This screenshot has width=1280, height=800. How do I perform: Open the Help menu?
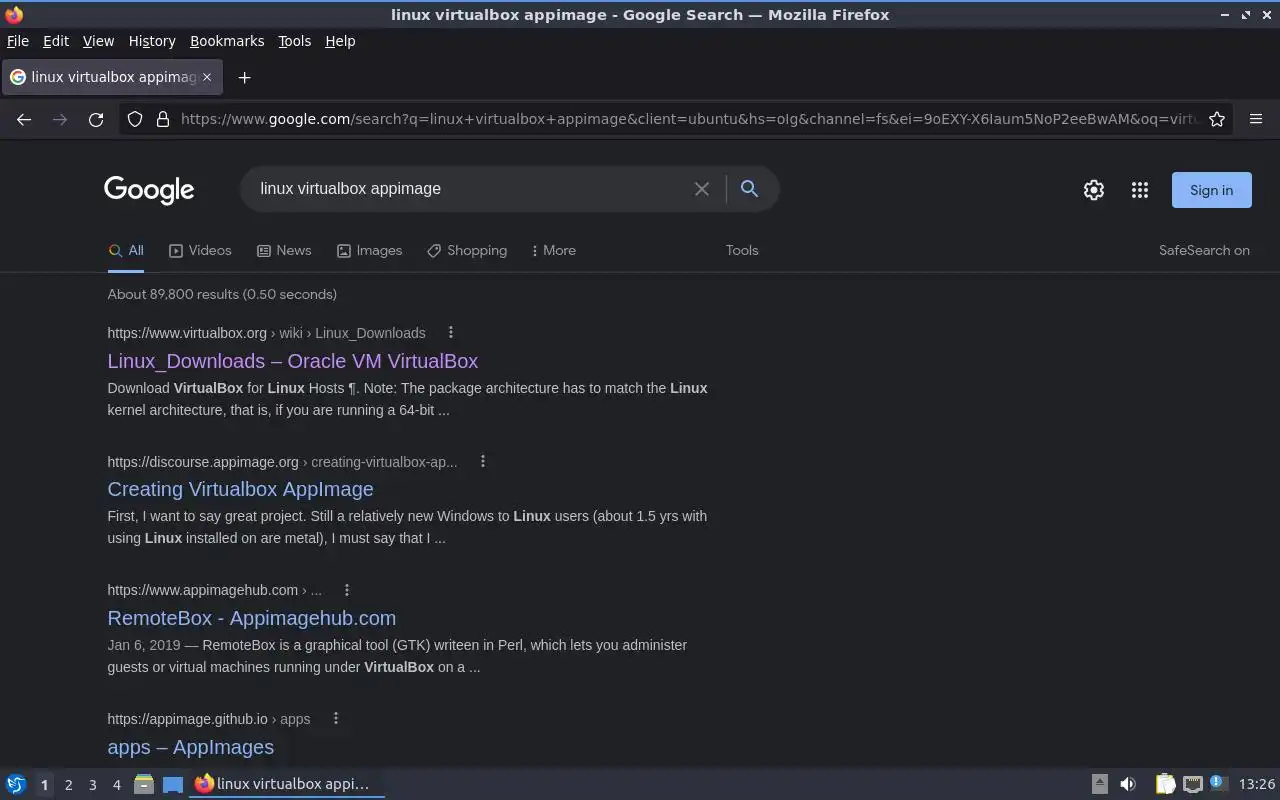point(340,41)
